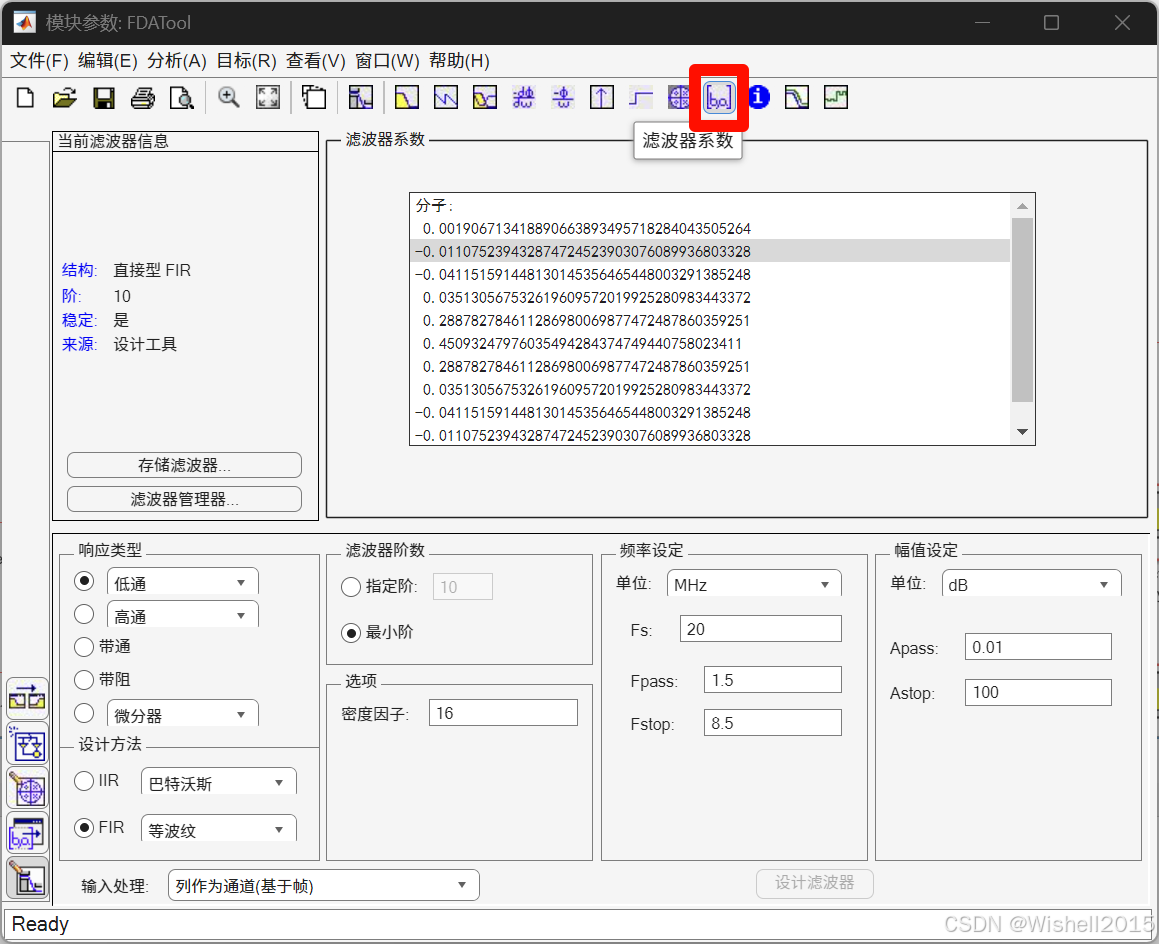Show filter coefficients toolbar icon

pyautogui.click(x=719, y=98)
